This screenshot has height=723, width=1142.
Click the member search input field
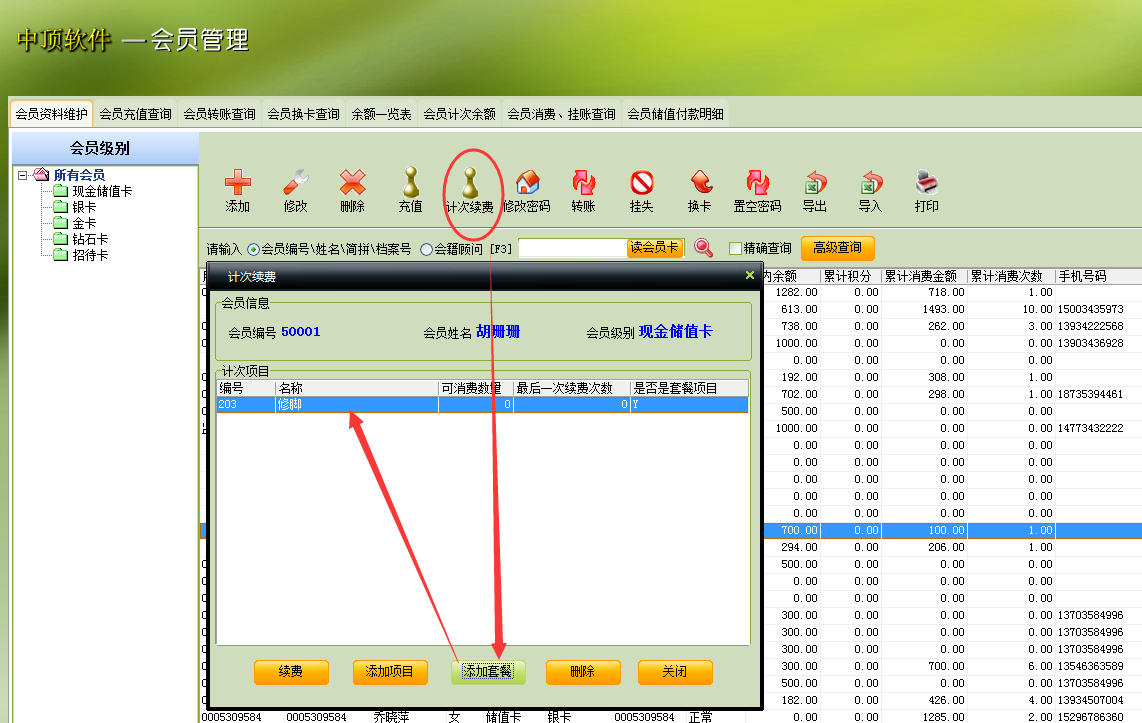[572, 248]
